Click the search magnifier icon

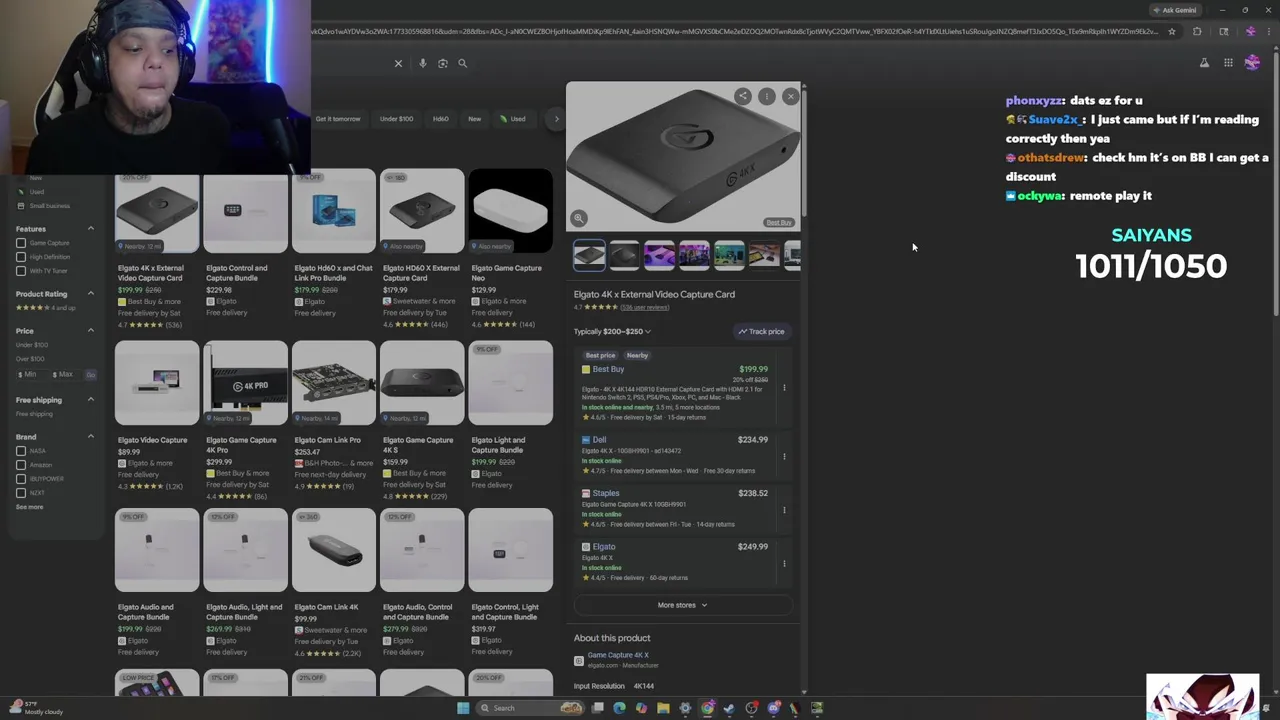(x=462, y=63)
